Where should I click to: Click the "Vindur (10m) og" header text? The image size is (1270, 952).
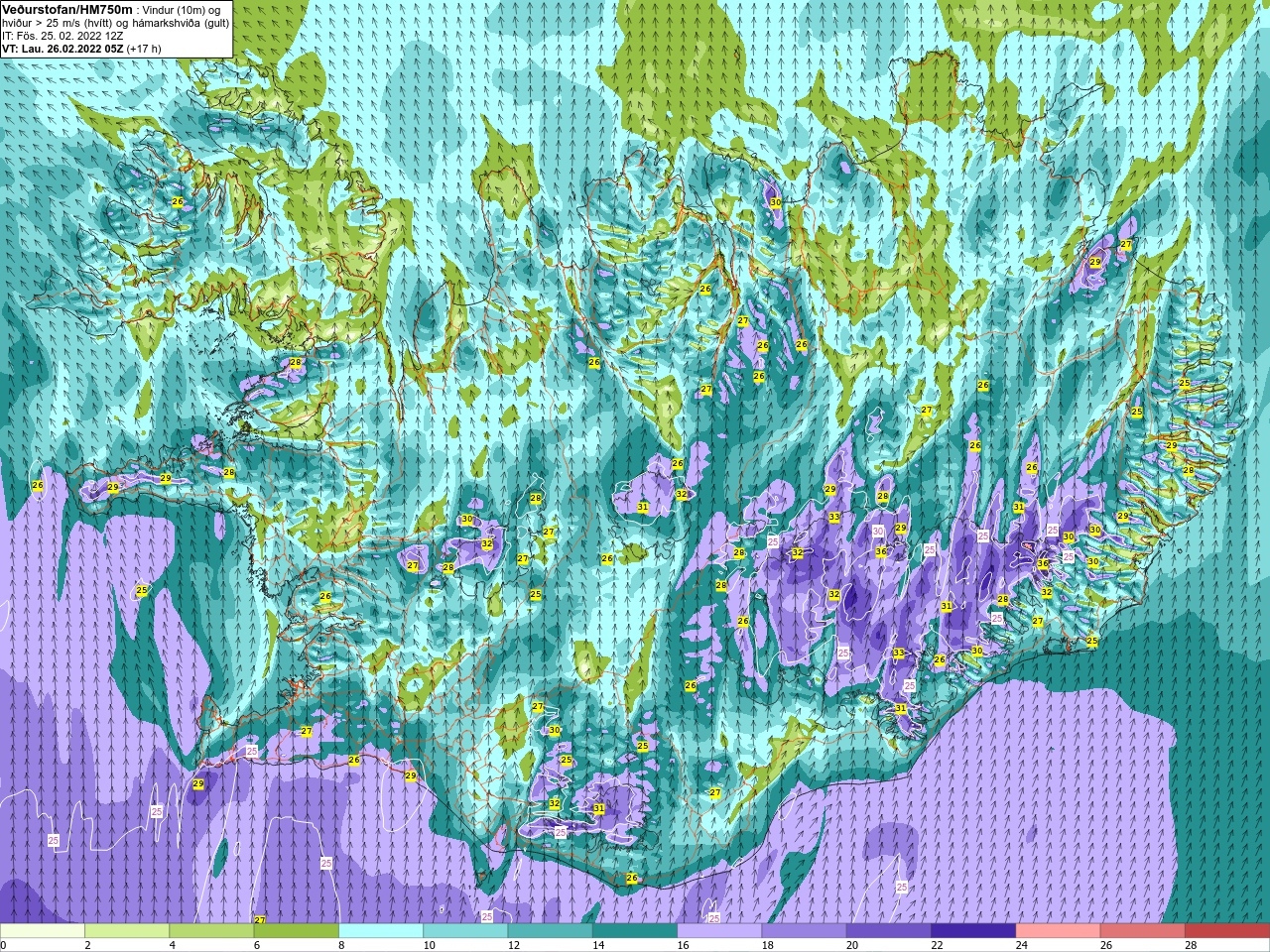coord(183,10)
